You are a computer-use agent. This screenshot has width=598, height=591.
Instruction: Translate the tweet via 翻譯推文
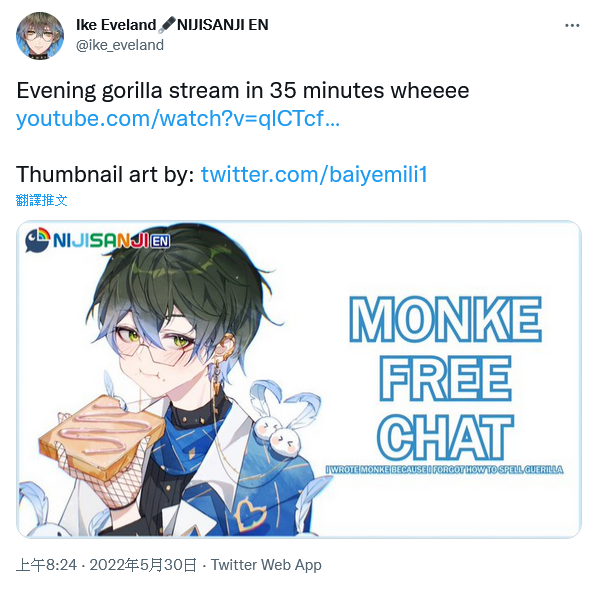42,200
